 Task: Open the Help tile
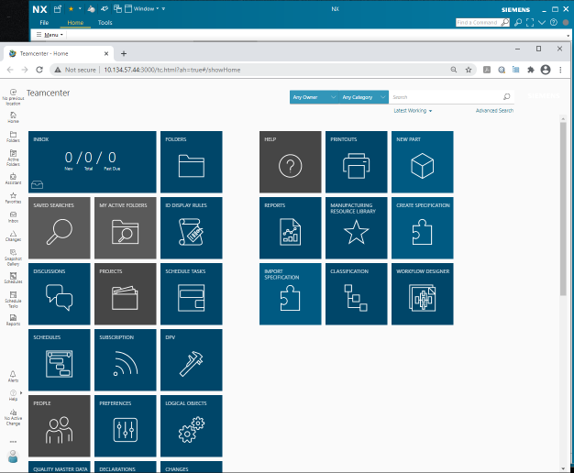[290, 162]
